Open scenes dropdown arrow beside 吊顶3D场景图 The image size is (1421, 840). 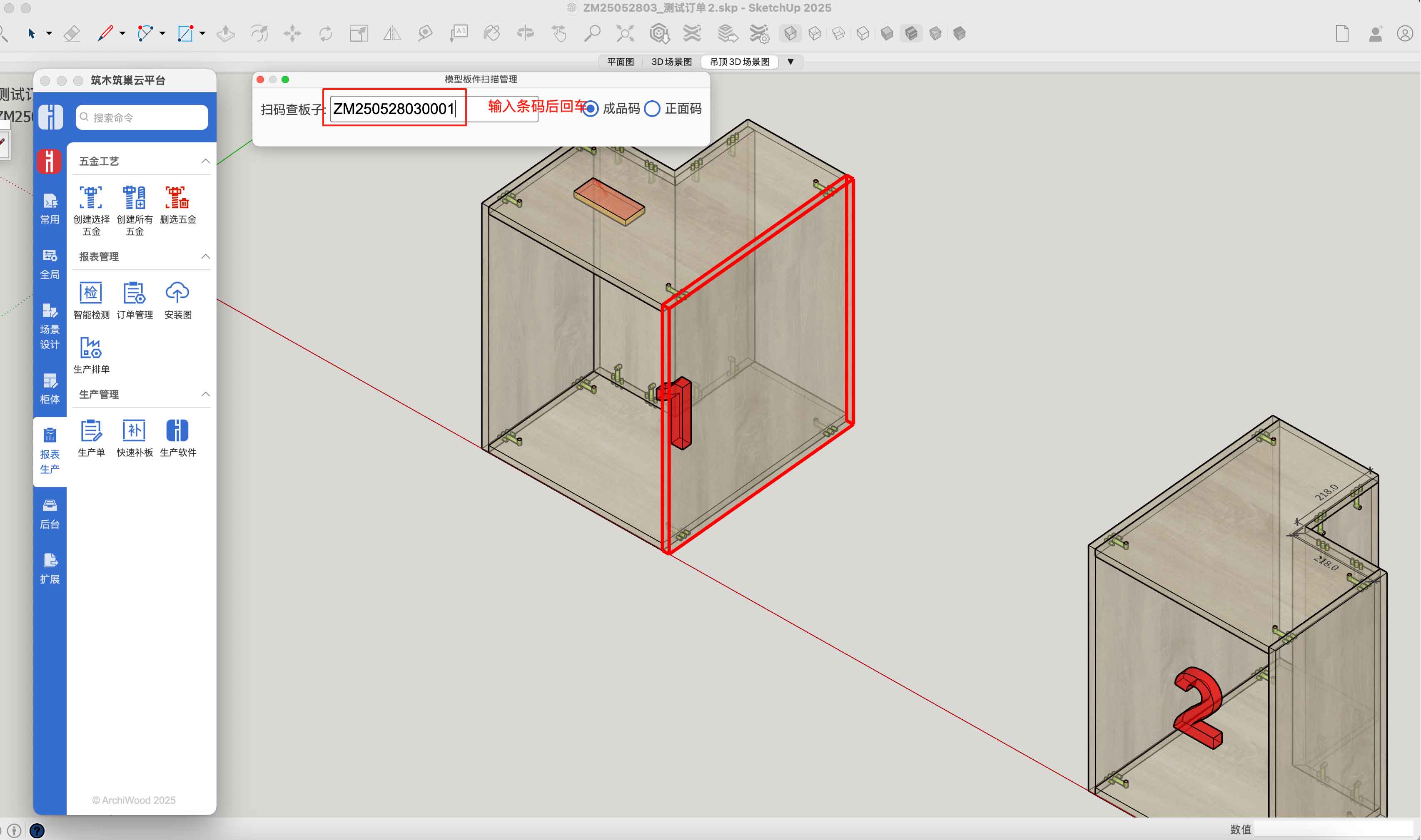tap(790, 62)
